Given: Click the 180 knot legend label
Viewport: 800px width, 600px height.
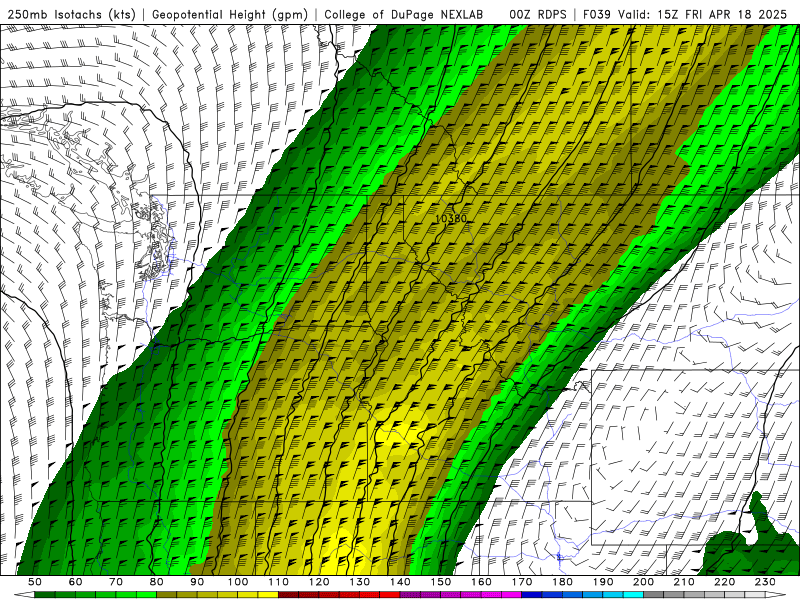Looking at the screenshot, I should (x=562, y=582).
